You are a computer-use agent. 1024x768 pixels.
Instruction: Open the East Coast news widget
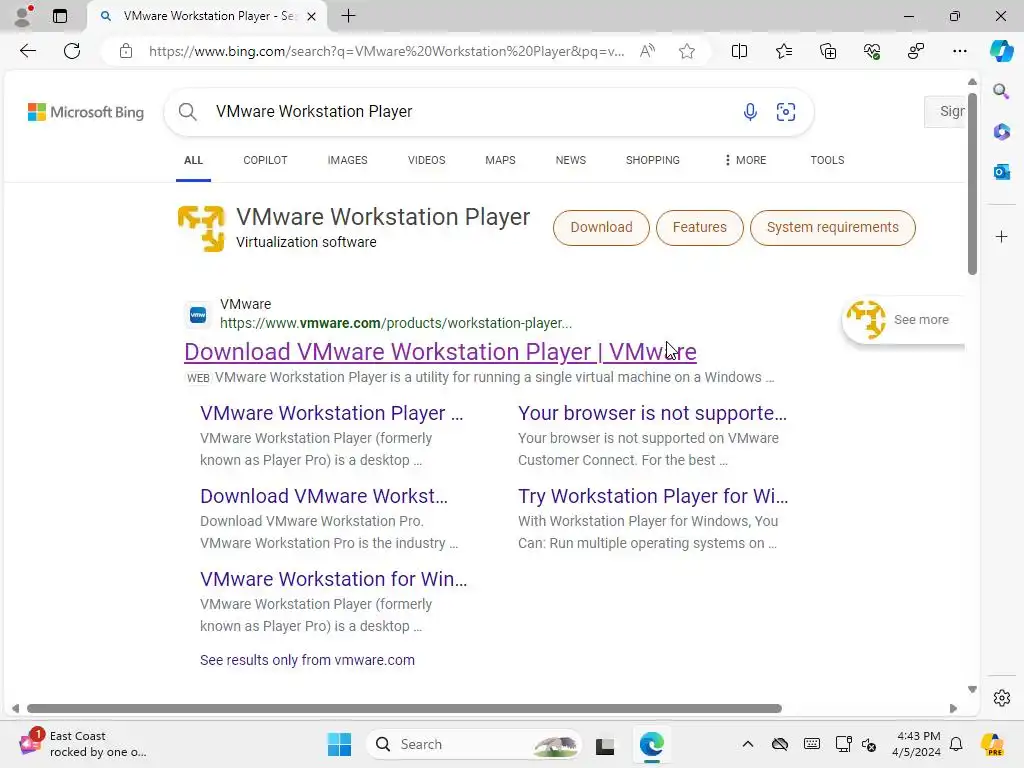[x=82, y=744]
